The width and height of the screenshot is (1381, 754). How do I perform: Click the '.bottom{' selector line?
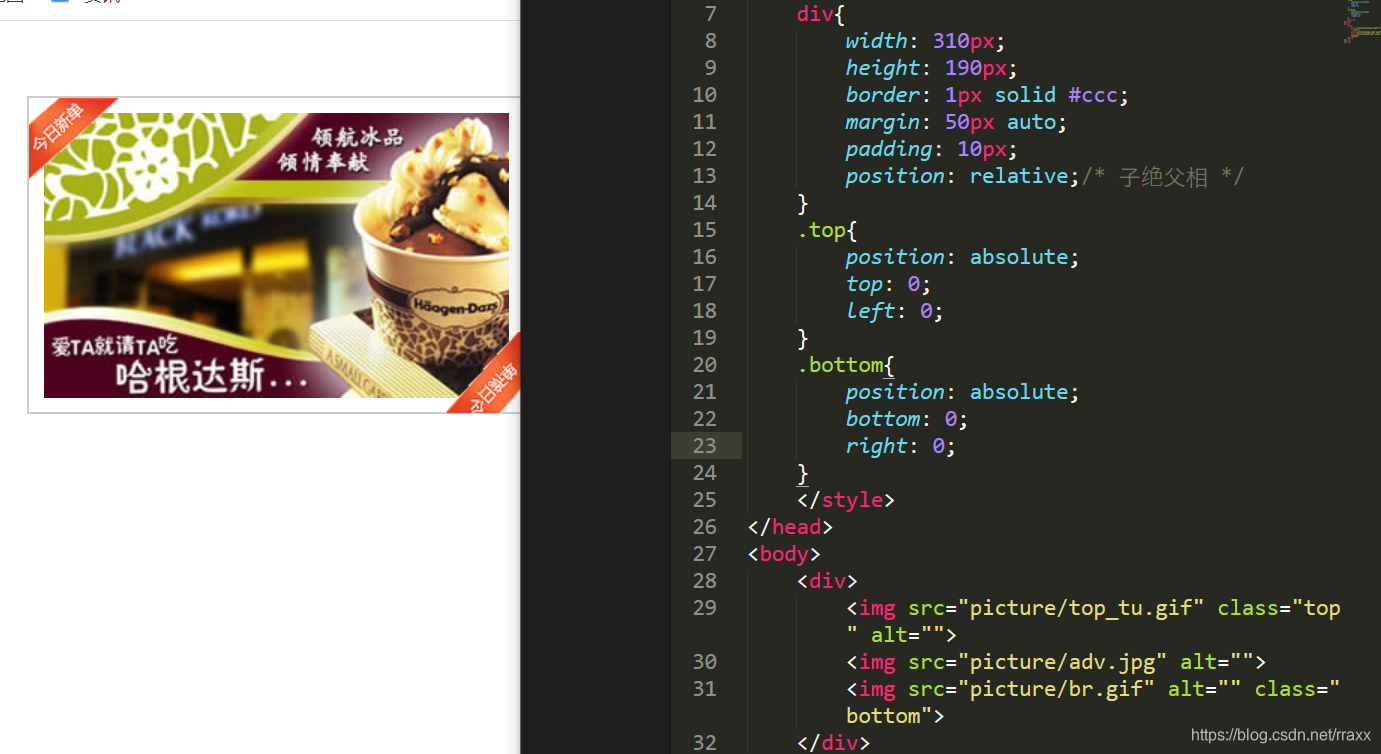click(x=846, y=365)
